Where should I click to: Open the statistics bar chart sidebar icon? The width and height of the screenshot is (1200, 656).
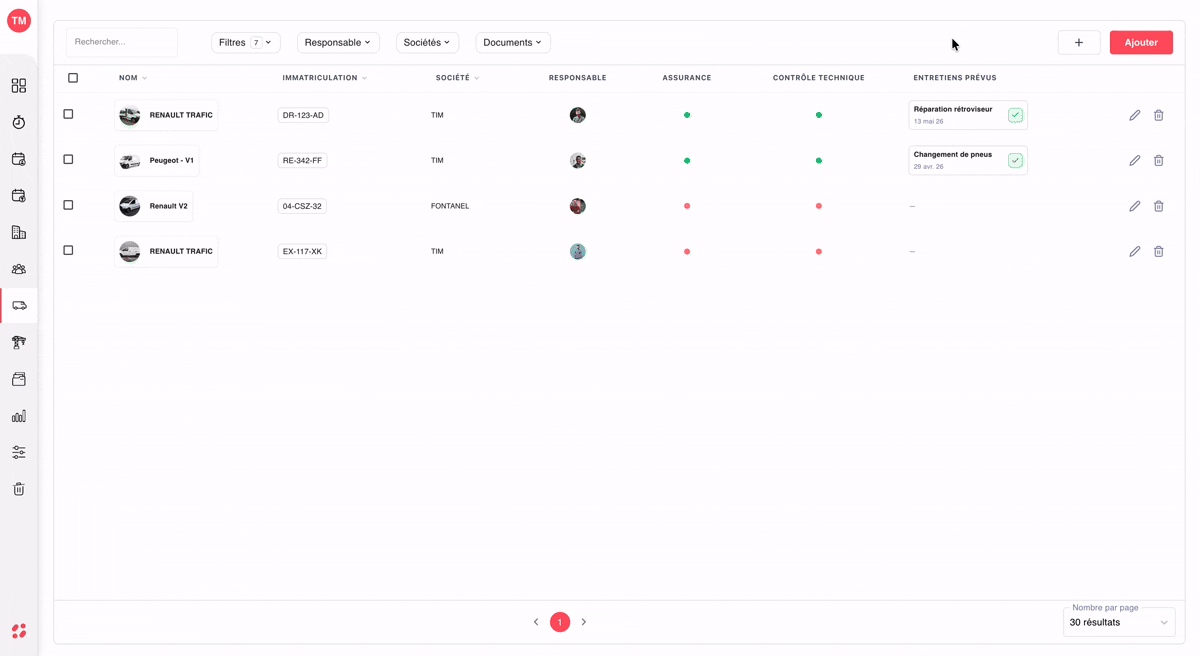[x=18, y=415]
